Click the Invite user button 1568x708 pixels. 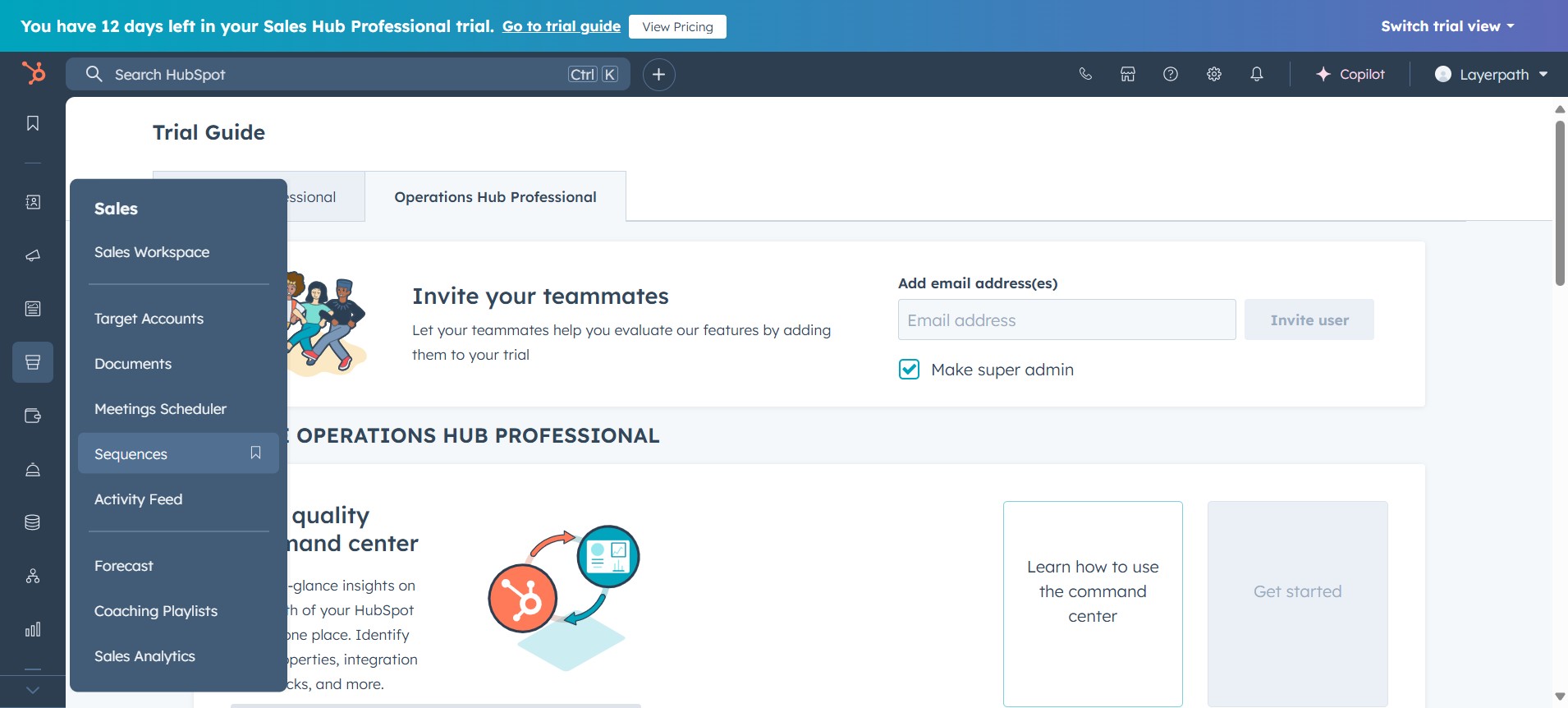click(x=1309, y=320)
